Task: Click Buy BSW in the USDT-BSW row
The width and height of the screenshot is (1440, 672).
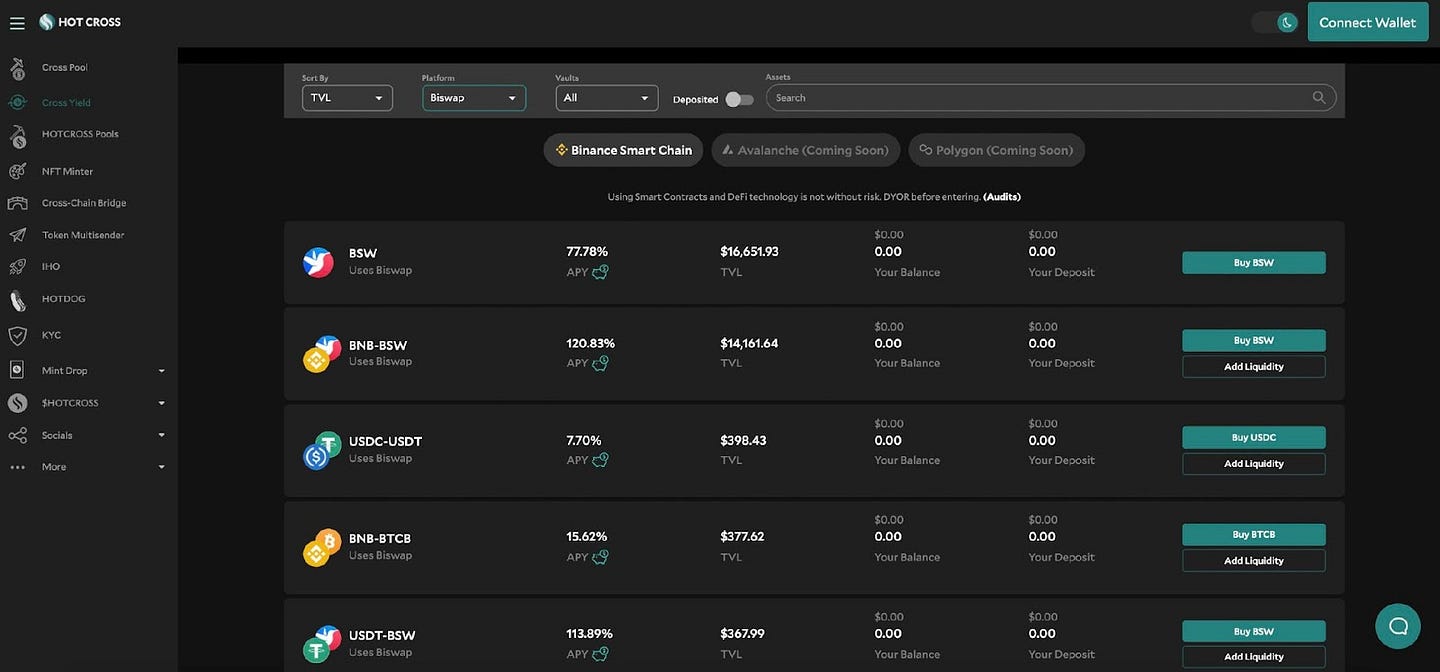Action: tap(1254, 631)
